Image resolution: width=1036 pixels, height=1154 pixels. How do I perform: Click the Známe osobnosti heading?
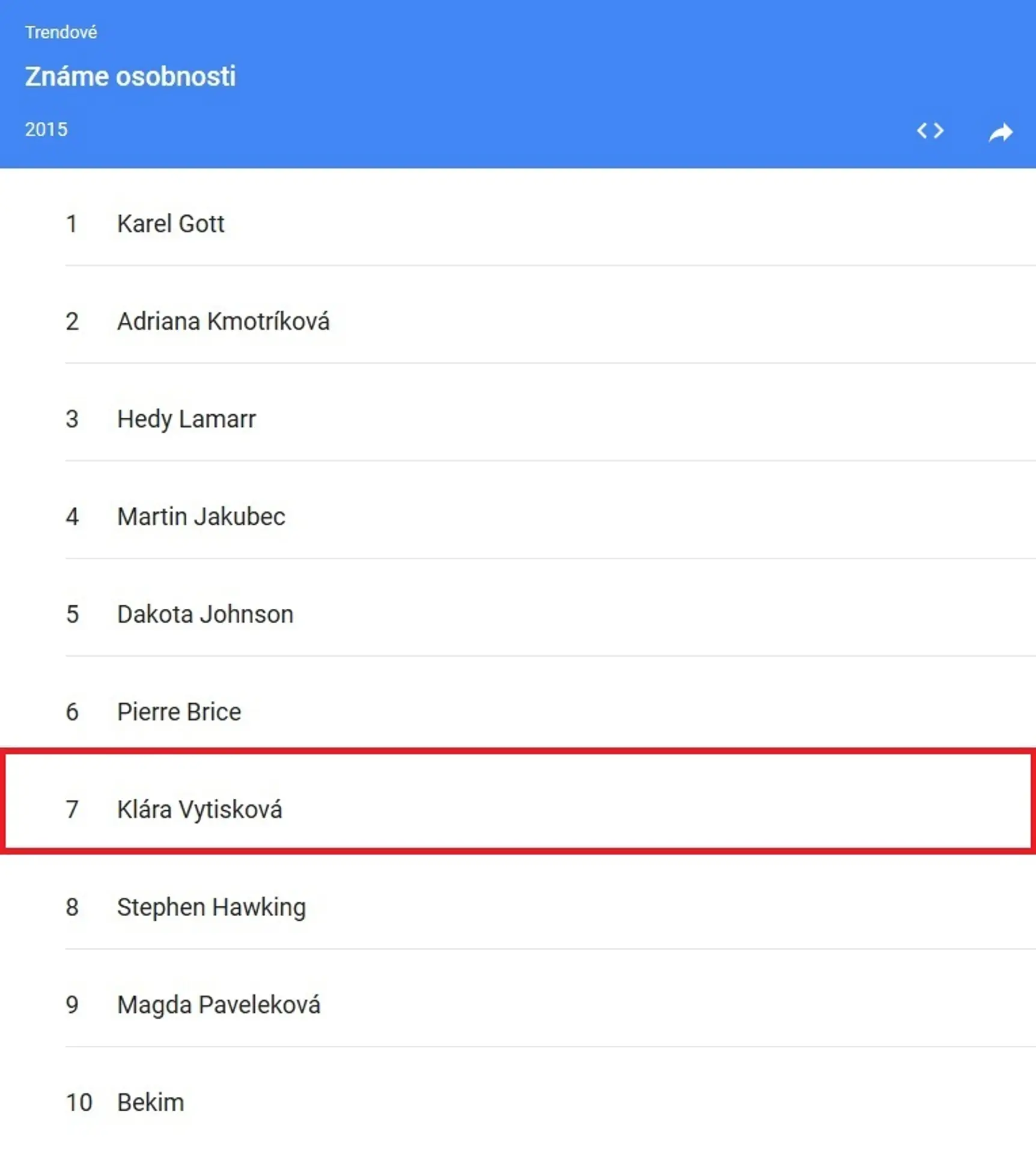[x=130, y=76]
